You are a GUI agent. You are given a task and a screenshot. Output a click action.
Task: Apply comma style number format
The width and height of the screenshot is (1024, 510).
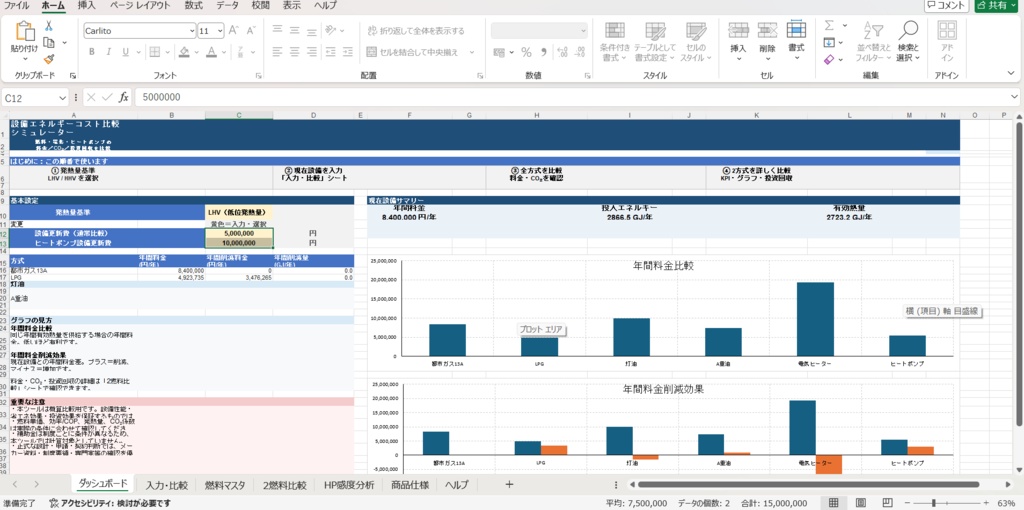coord(544,52)
